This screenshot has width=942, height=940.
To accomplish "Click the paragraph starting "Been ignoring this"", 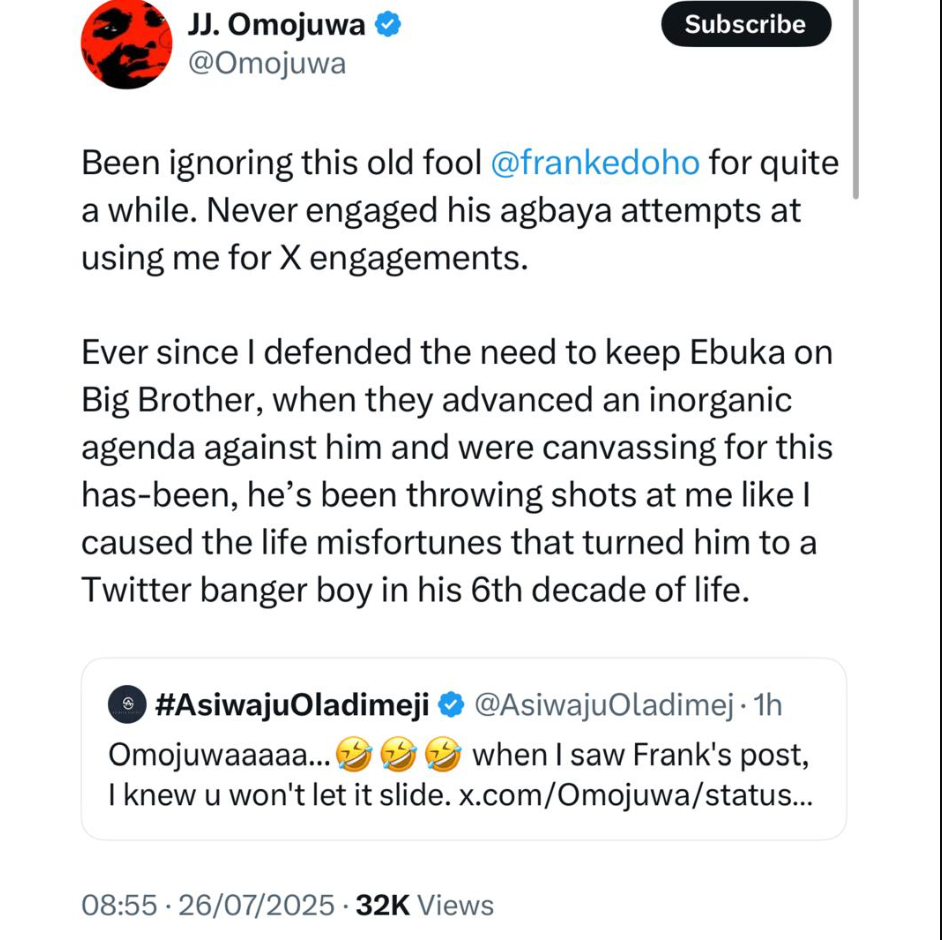I will [460, 209].
